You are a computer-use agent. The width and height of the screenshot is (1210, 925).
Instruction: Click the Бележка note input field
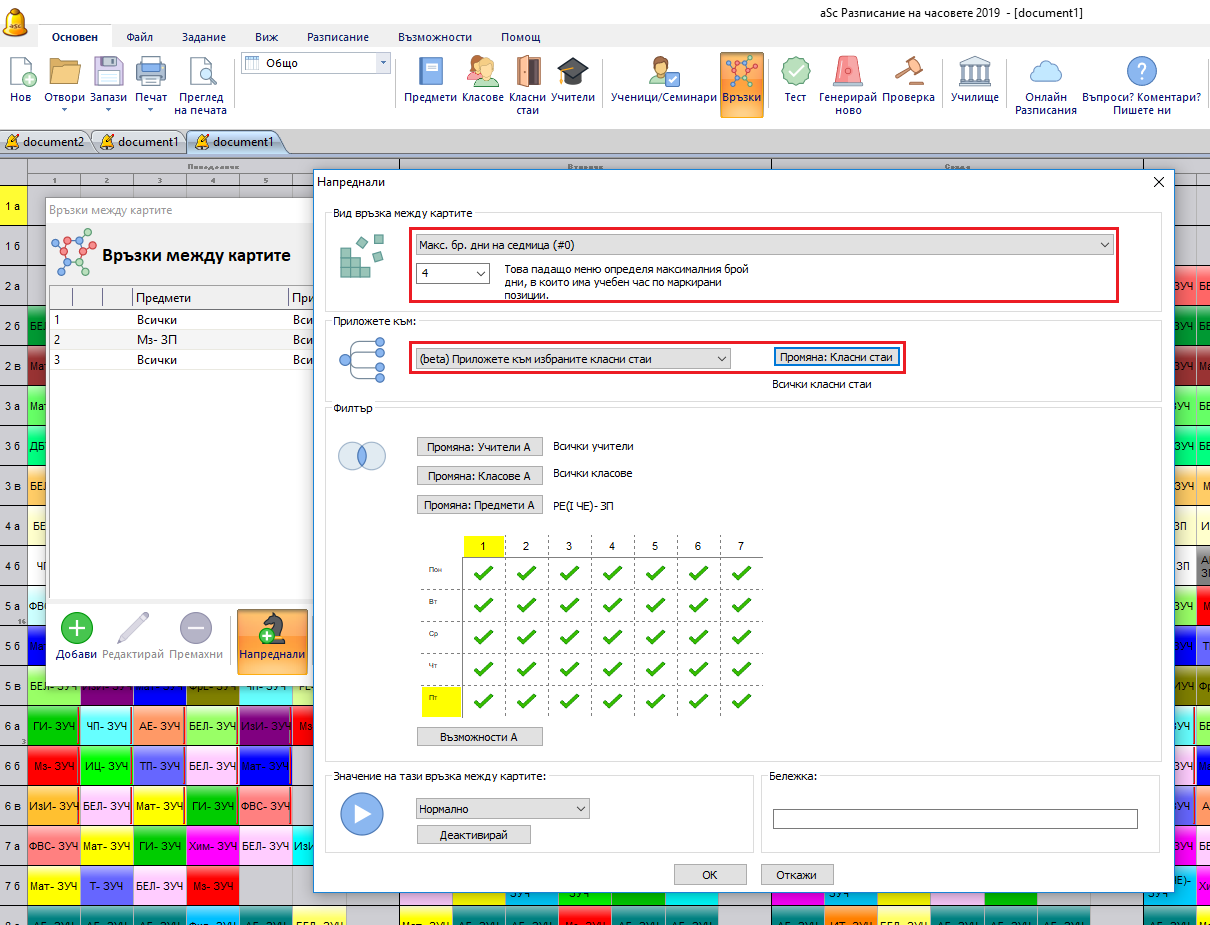tap(955, 819)
